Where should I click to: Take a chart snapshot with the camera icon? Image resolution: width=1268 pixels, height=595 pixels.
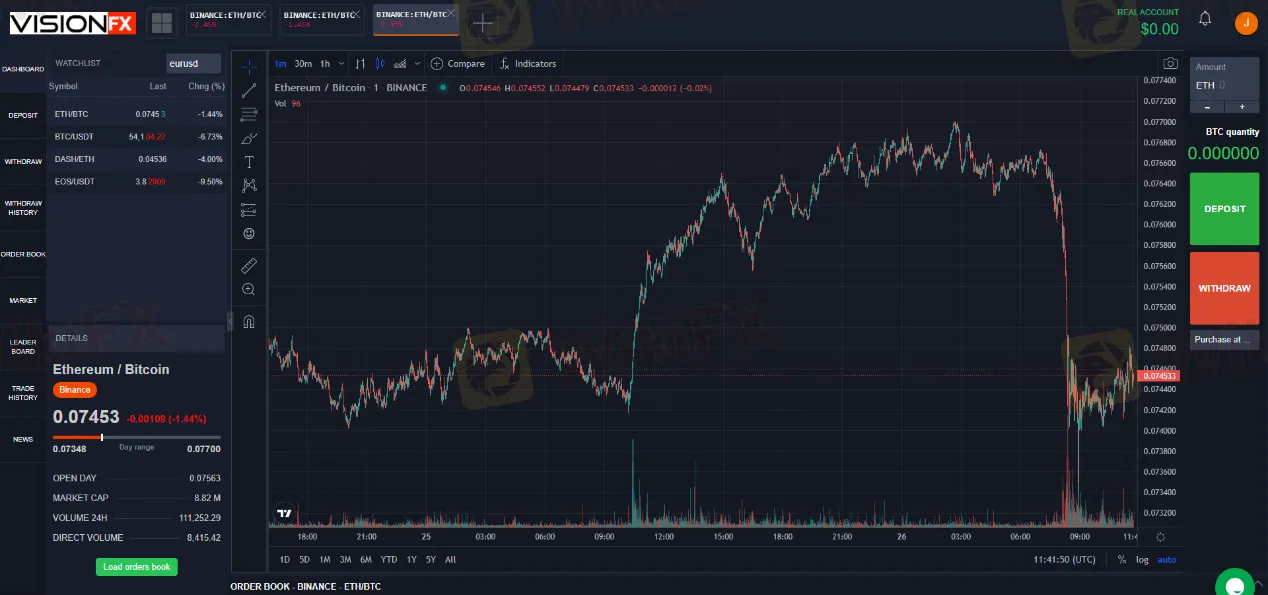click(x=1170, y=63)
